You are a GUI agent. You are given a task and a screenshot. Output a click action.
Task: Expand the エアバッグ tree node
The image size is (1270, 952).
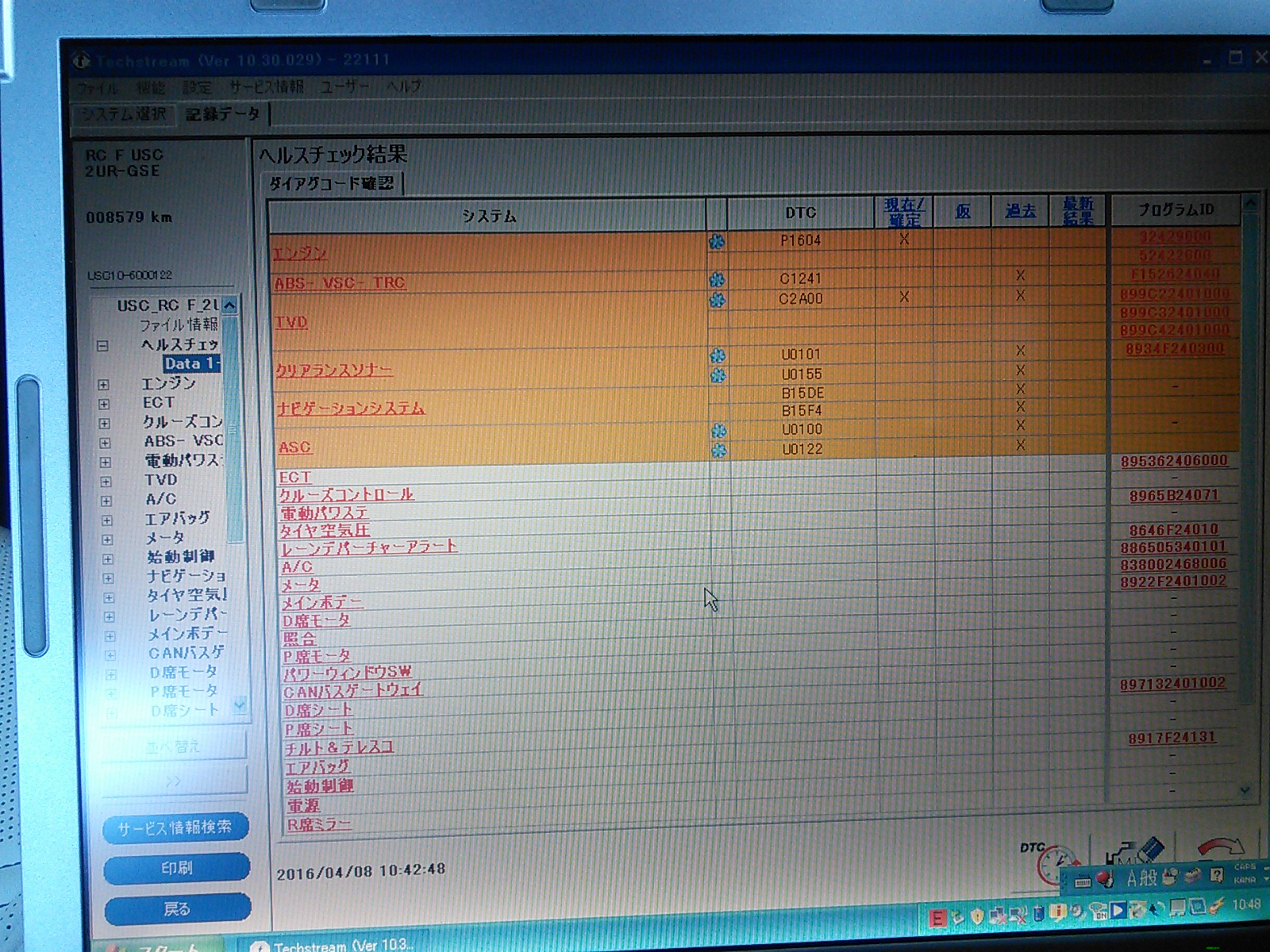[x=106, y=520]
